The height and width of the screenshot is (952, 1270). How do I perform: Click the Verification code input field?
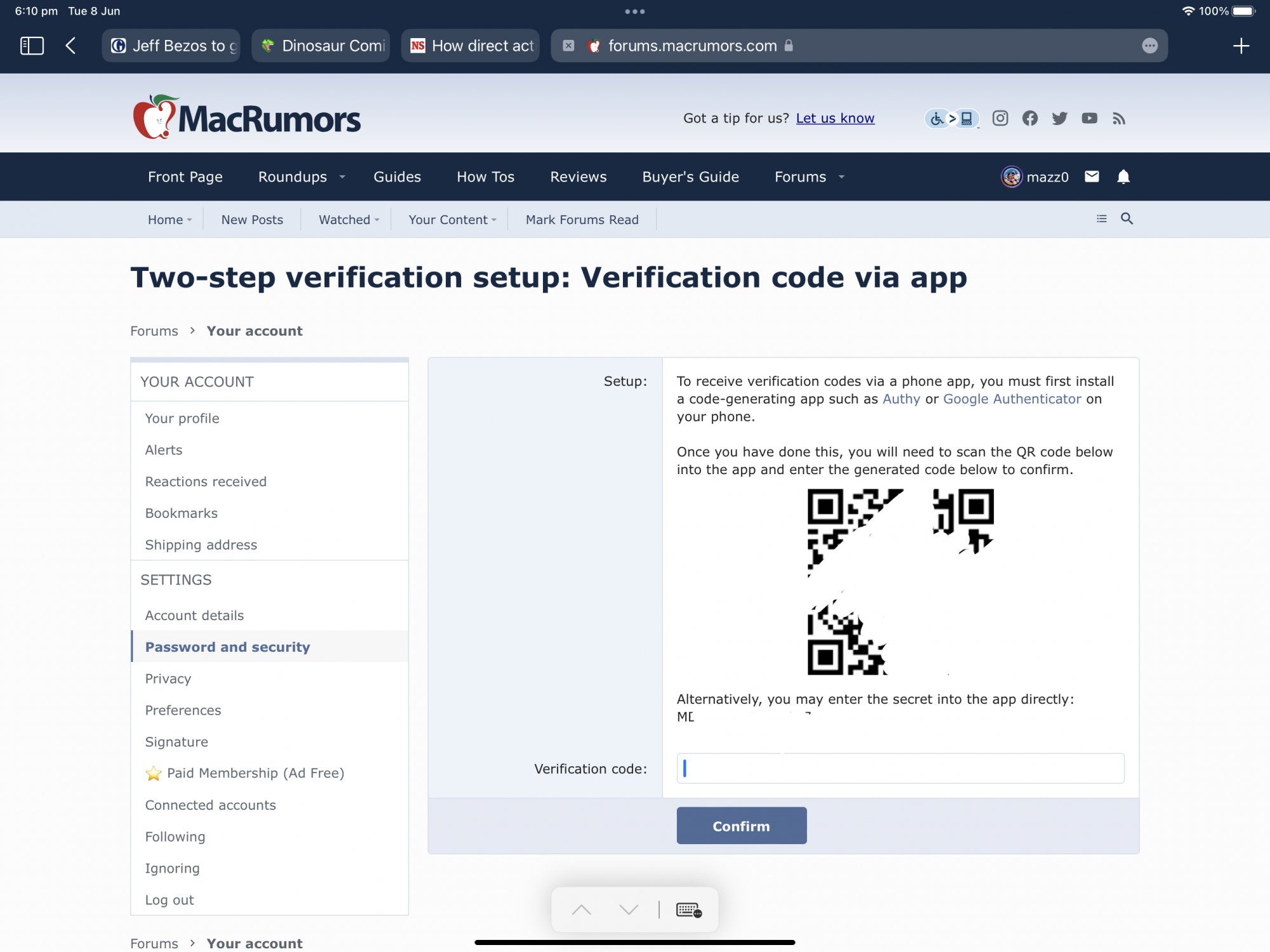click(x=900, y=769)
